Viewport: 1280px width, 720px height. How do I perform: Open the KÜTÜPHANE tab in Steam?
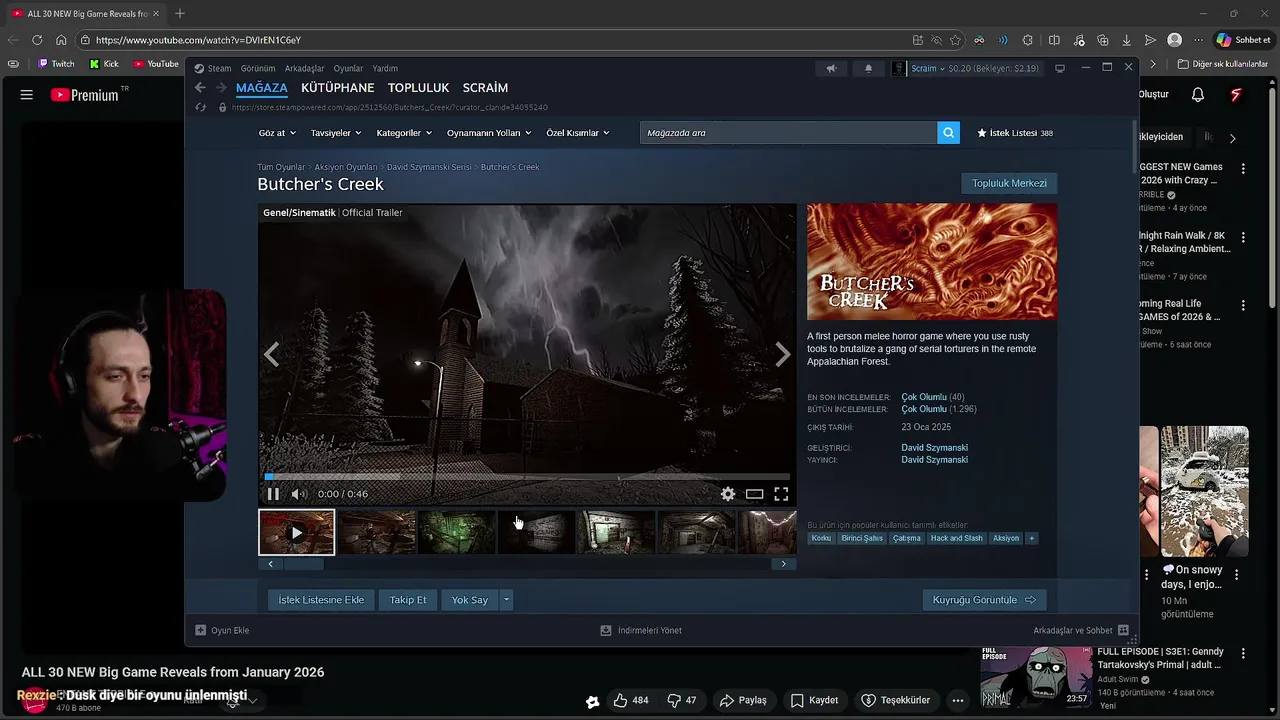[337, 88]
